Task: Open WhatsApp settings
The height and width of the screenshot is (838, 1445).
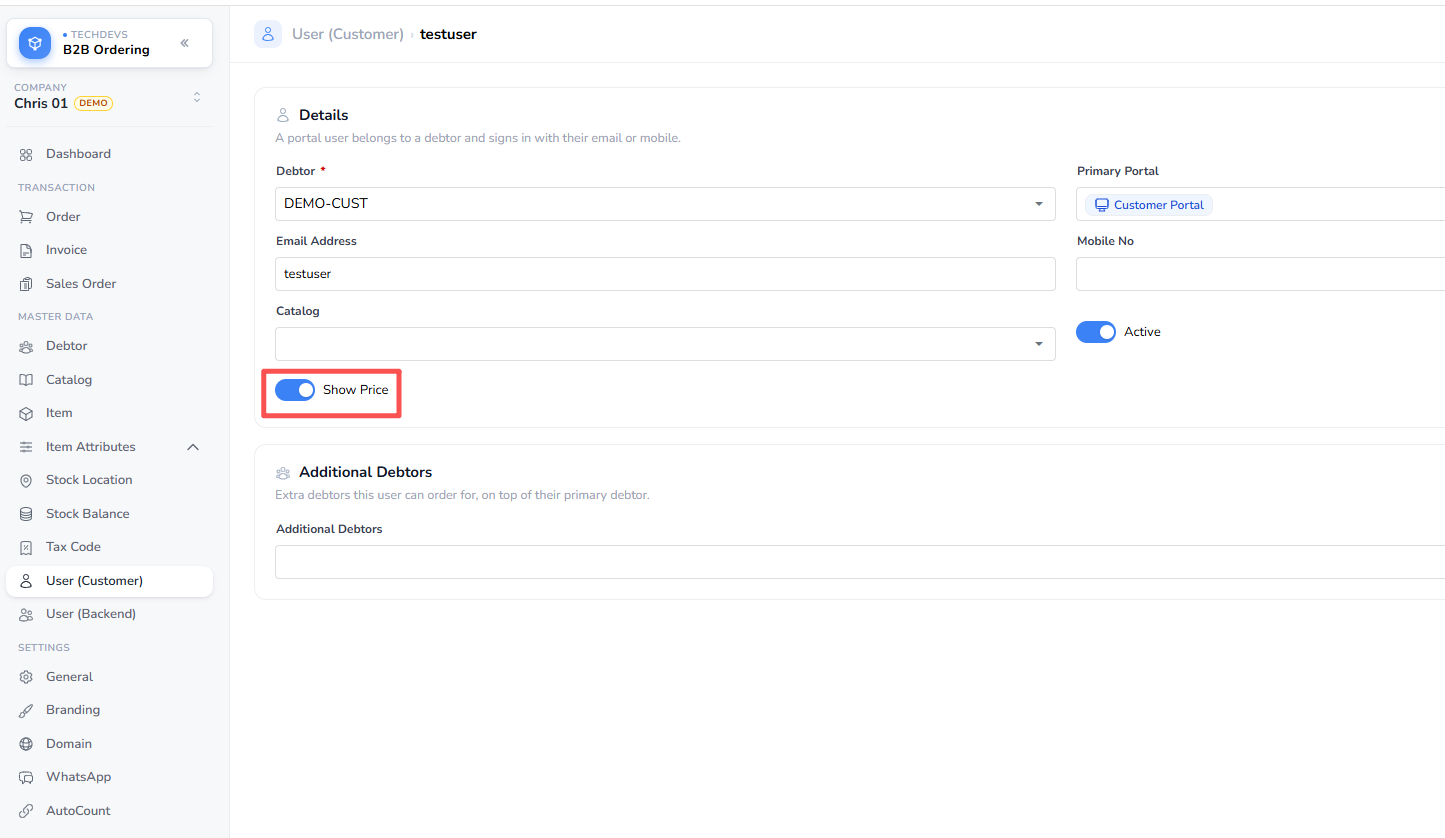Action: pos(109,777)
